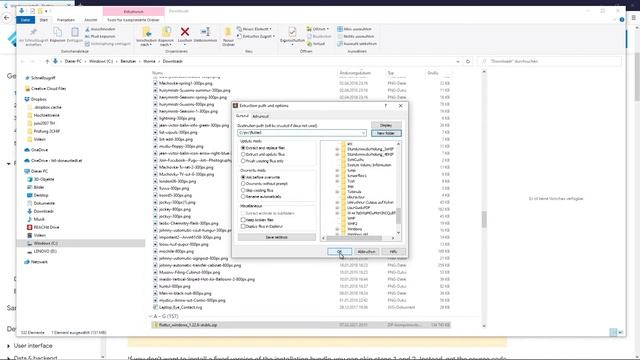The width and height of the screenshot is (640, 360).
Task: Click the Kopieren nach icon
Action: click(x=166, y=32)
